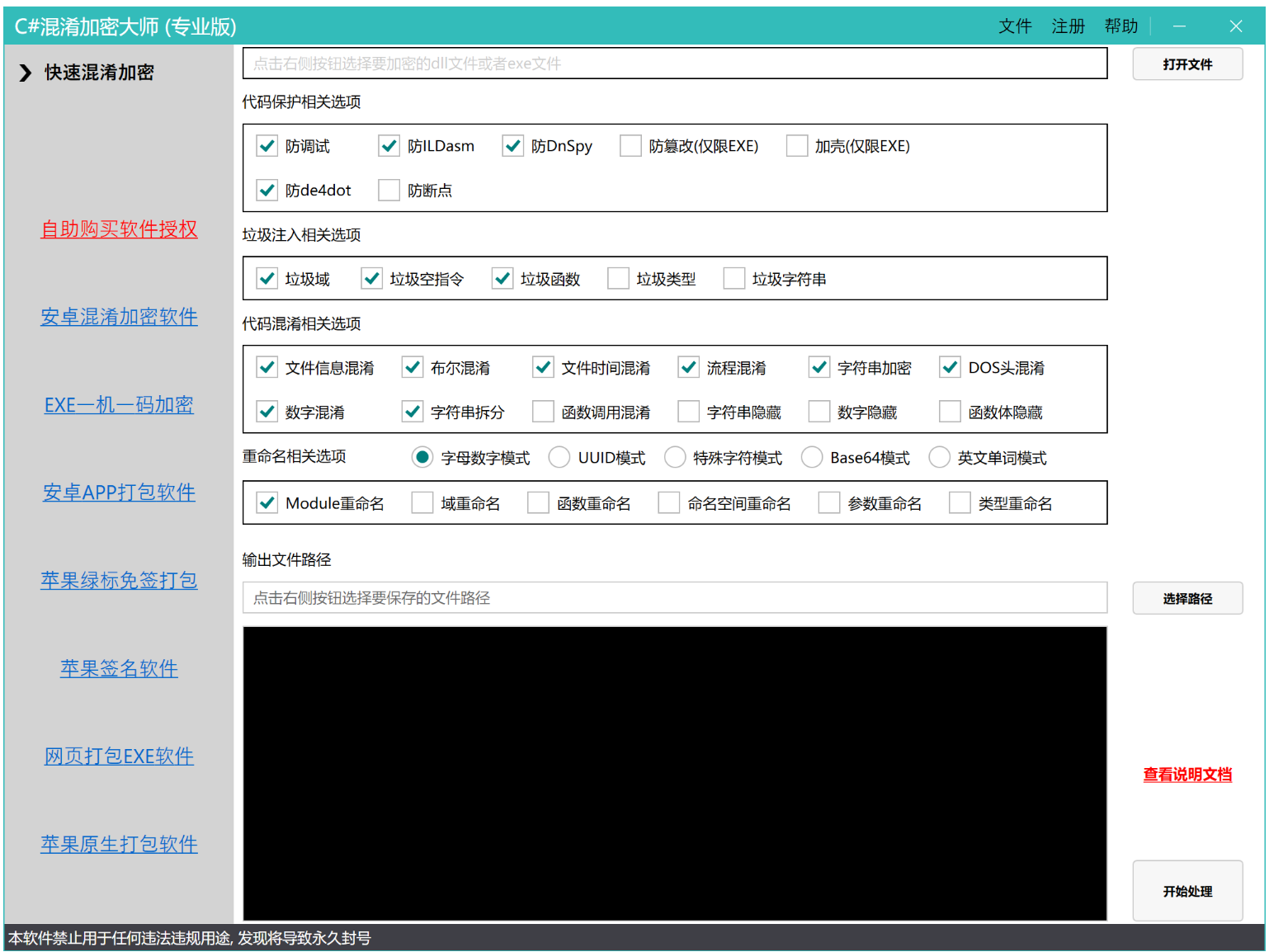Viewport: 1269px width, 952px height.
Task: Disable the 防调试 protection option
Action: 267,145
